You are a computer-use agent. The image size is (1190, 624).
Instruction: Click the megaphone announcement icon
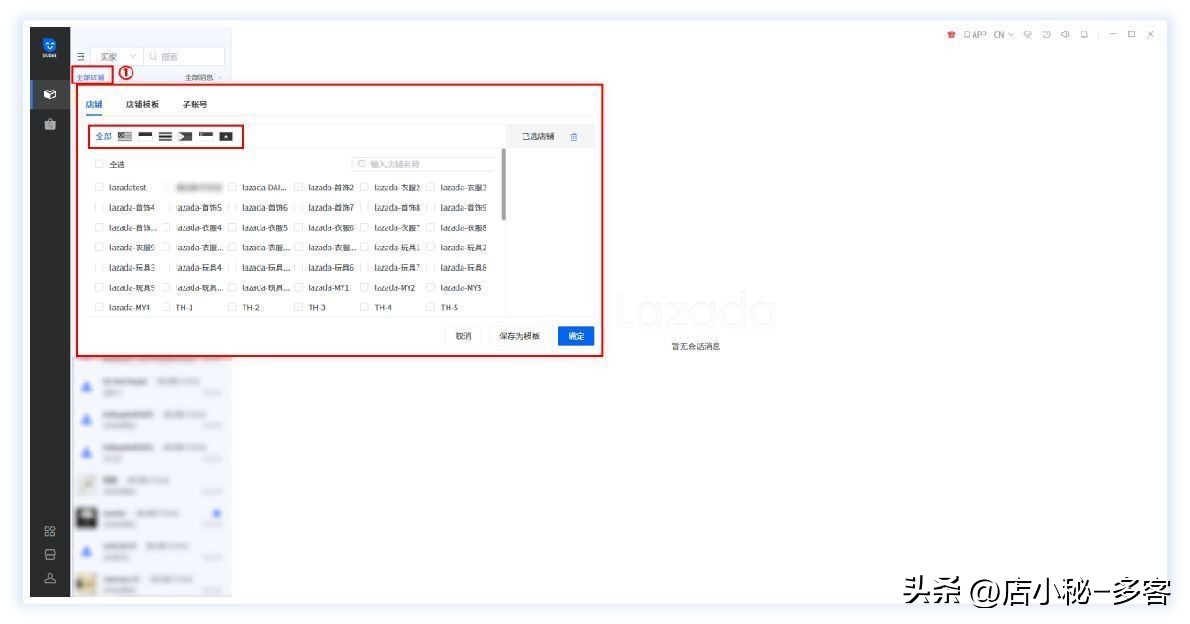click(1066, 35)
